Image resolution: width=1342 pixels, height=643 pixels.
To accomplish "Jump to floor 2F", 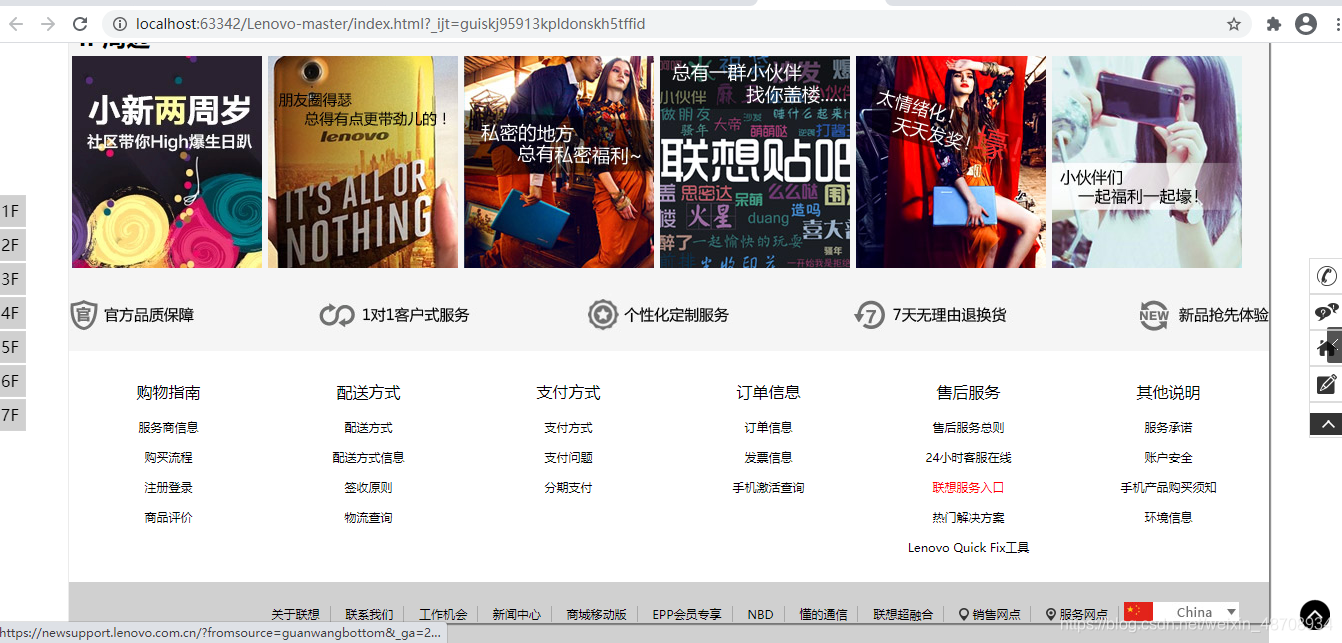I will pos(12,245).
